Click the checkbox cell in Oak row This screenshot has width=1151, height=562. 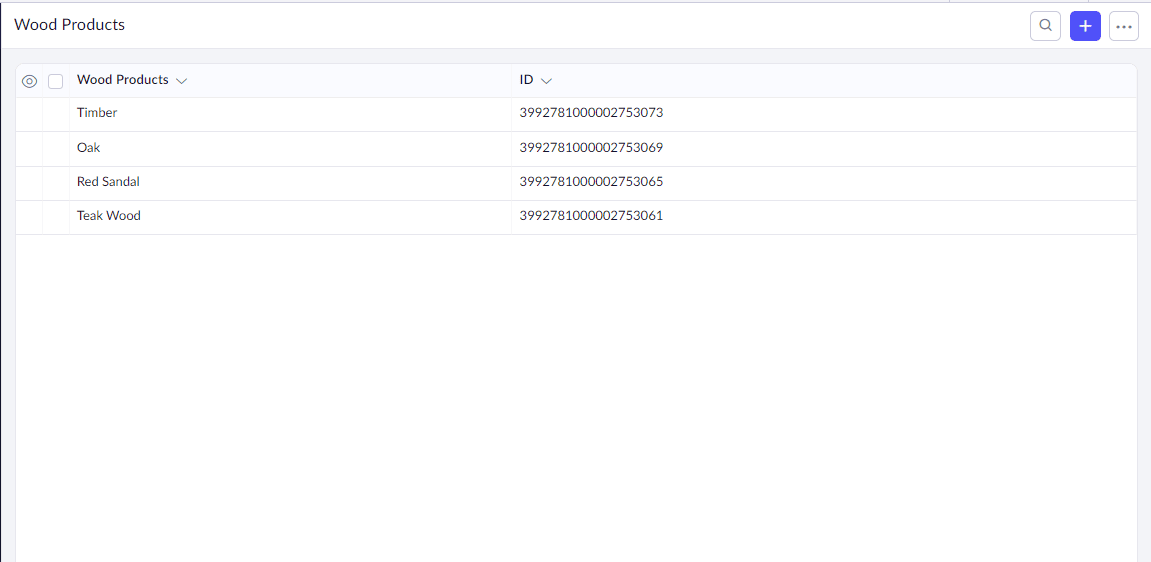pos(56,148)
